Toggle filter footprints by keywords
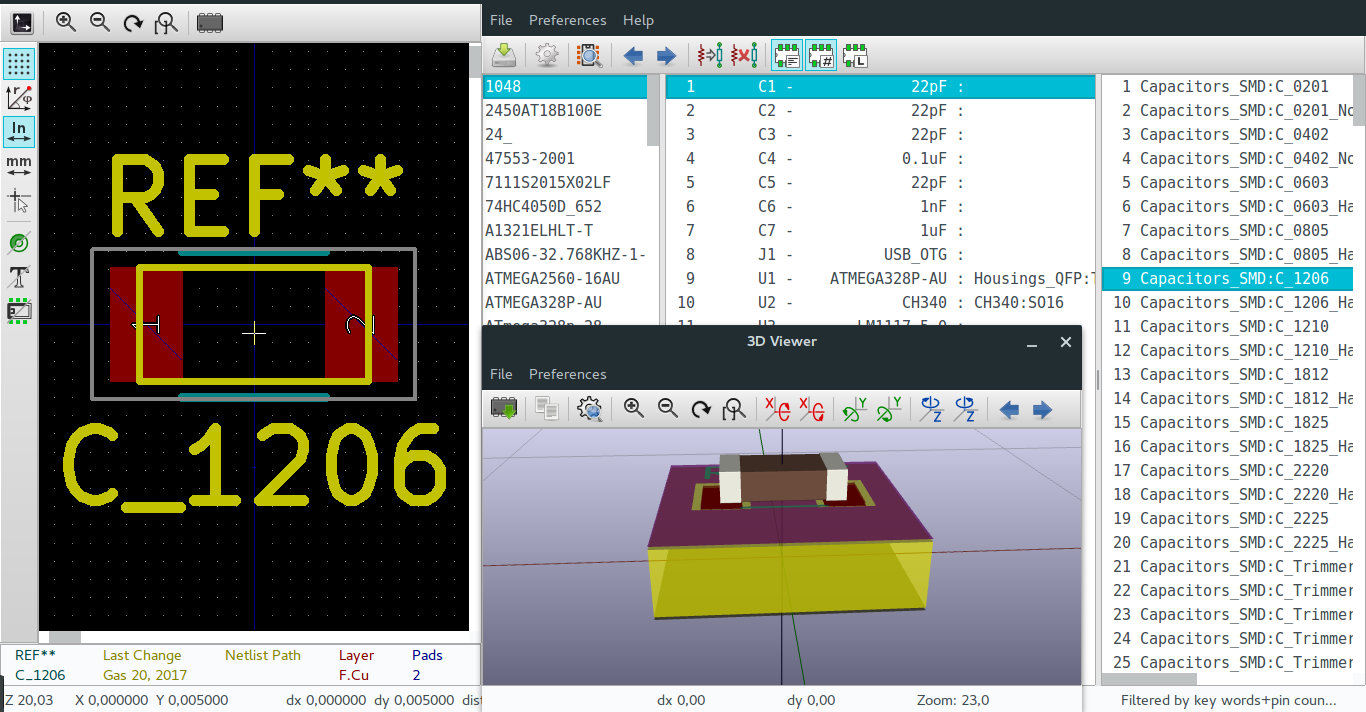The image size is (1366, 712). 787,55
